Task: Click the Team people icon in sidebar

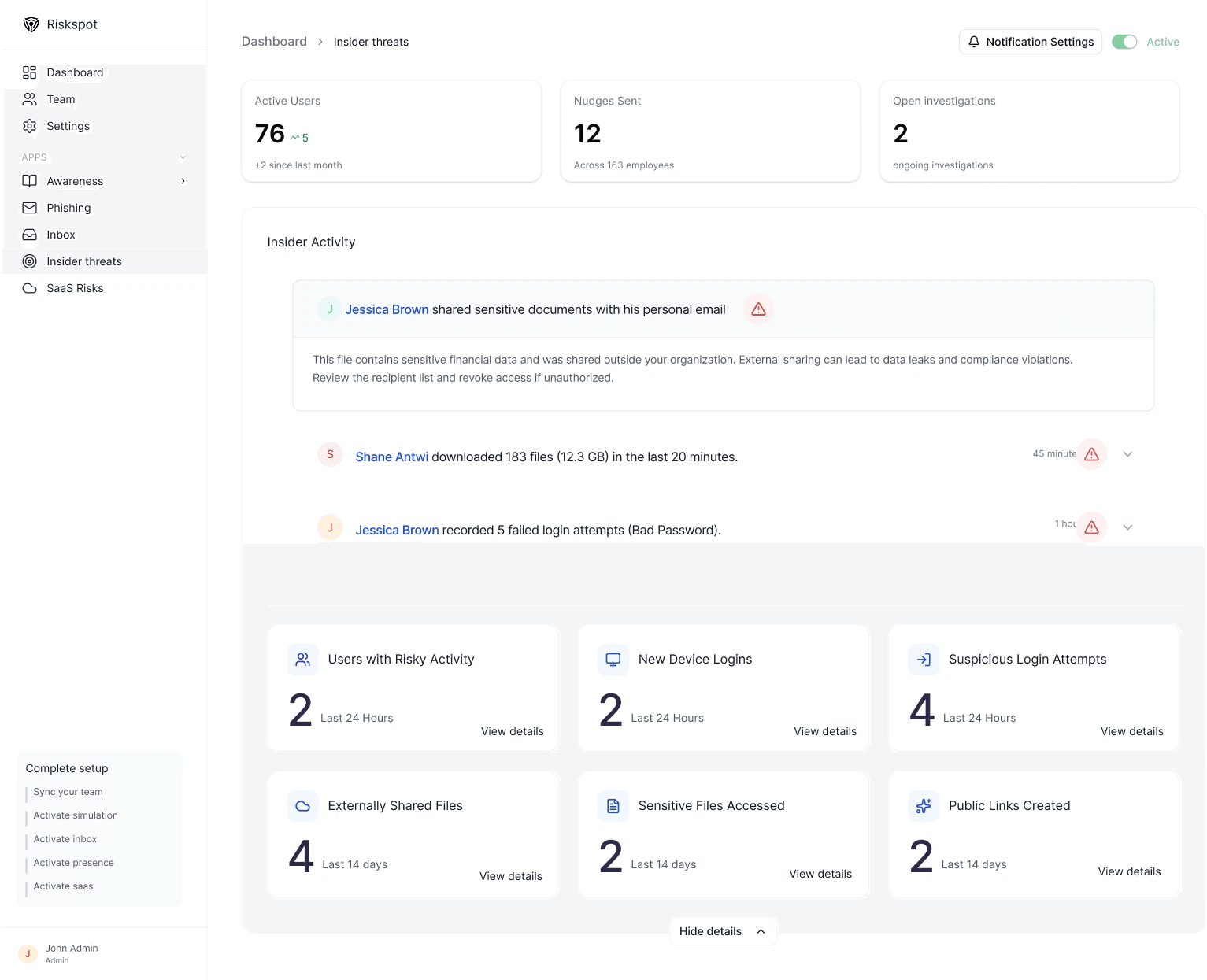Action: coord(30,99)
